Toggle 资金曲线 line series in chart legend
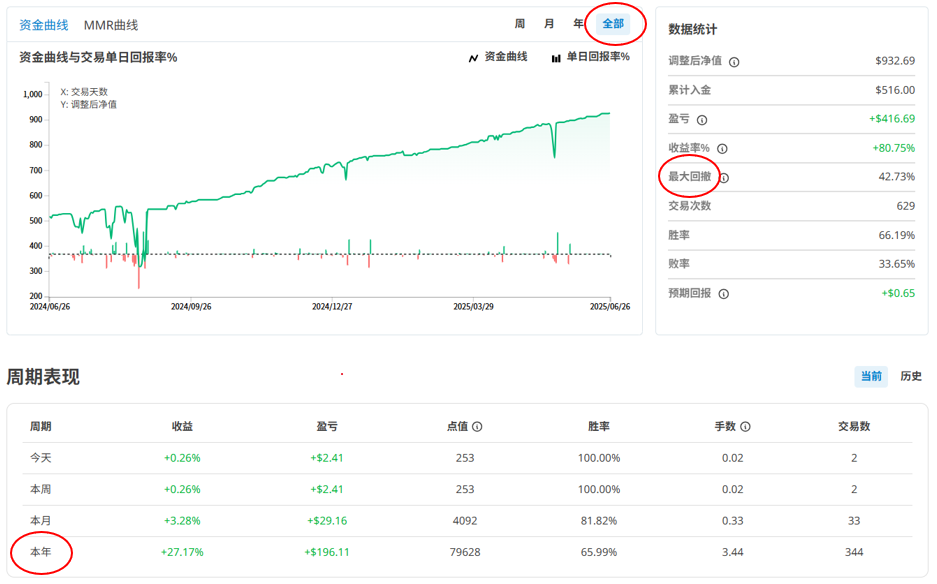Viewport: 937px width, 584px height. click(497, 58)
